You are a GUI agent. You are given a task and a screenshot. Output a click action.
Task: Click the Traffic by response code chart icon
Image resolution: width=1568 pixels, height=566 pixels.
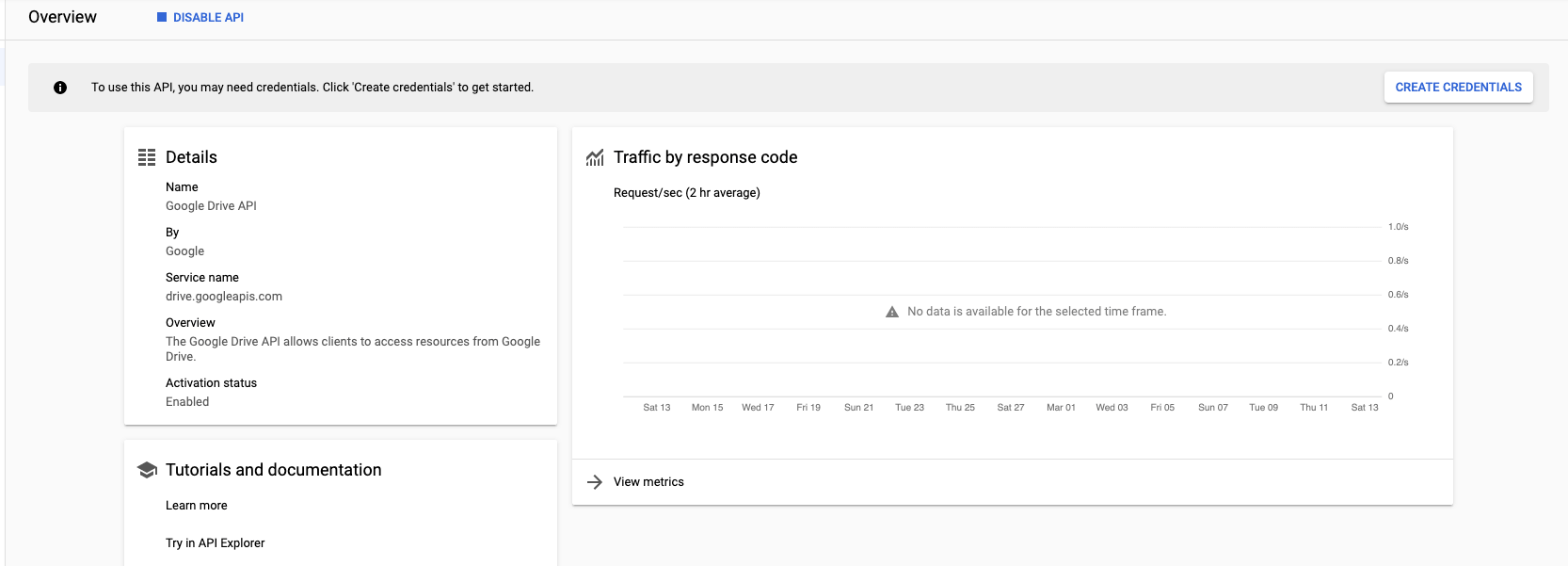(x=595, y=157)
